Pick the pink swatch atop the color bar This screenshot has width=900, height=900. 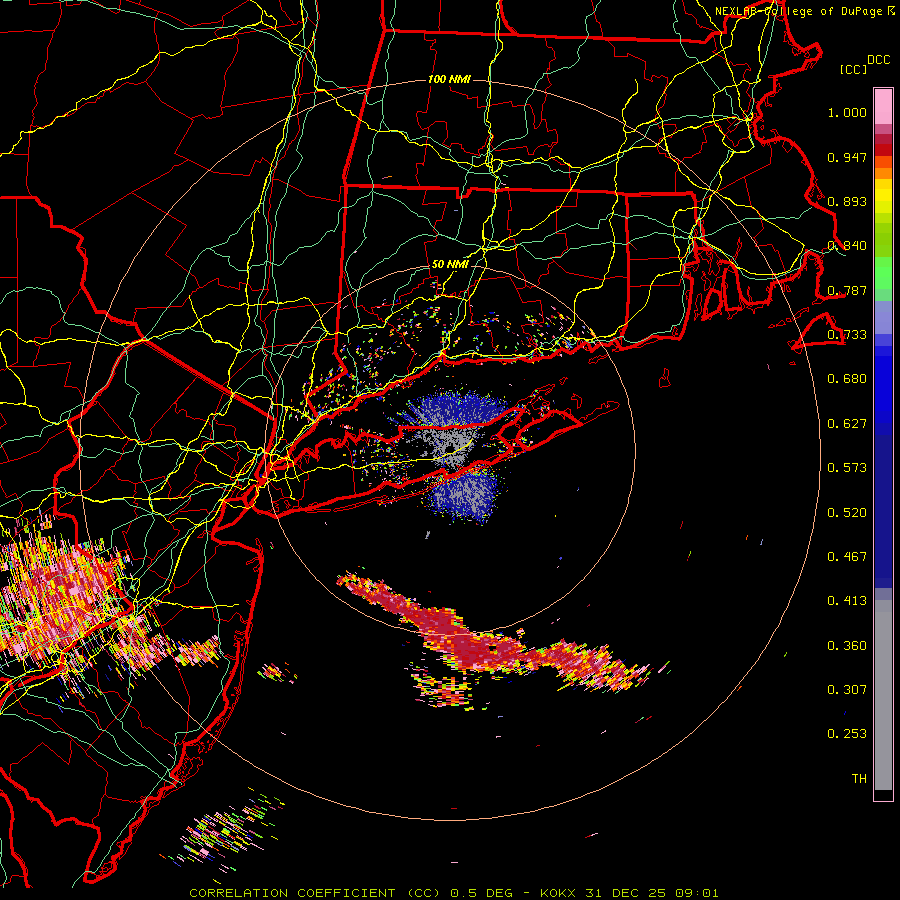point(883,106)
